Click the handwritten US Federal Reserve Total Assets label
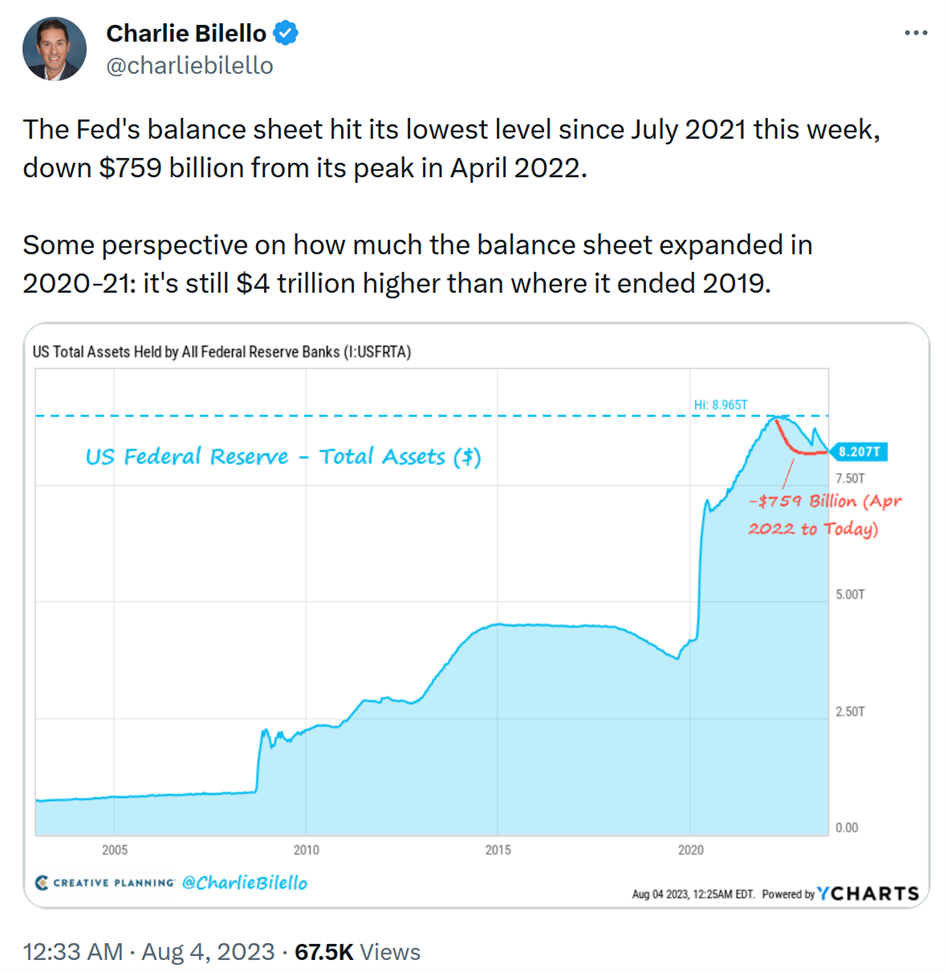Image resolution: width=947 pixels, height=972 pixels. 282,457
